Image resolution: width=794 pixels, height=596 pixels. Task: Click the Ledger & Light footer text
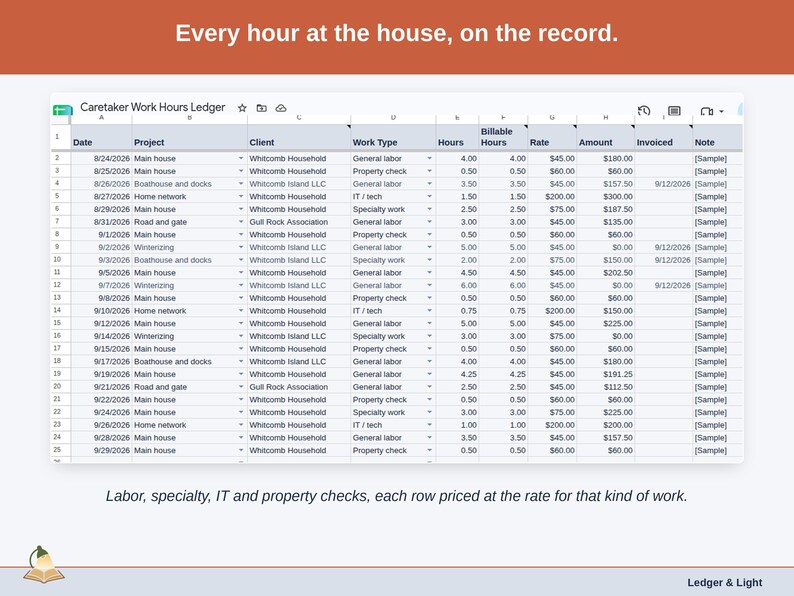(724, 582)
